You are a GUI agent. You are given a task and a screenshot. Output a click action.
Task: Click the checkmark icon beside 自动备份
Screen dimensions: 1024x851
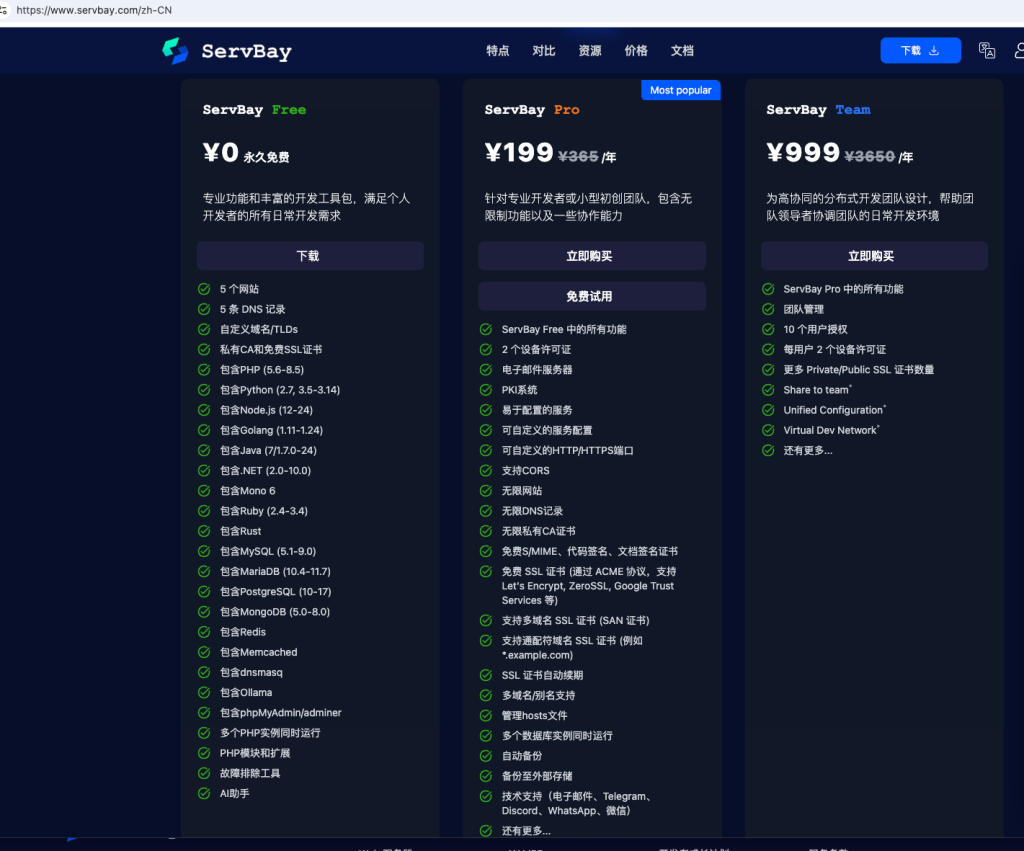click(486, 756)
